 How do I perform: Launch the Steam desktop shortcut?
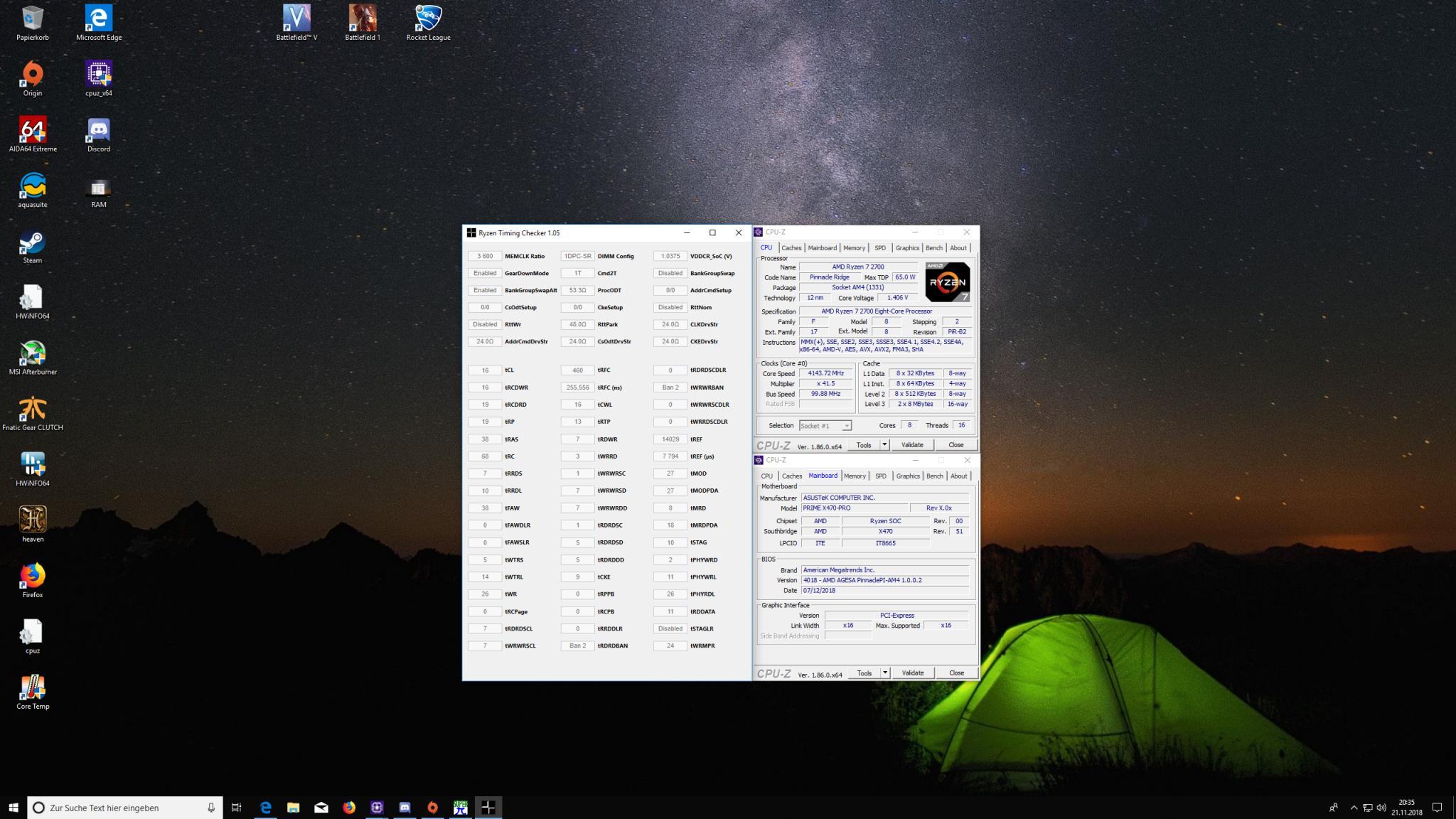point(33,246)
